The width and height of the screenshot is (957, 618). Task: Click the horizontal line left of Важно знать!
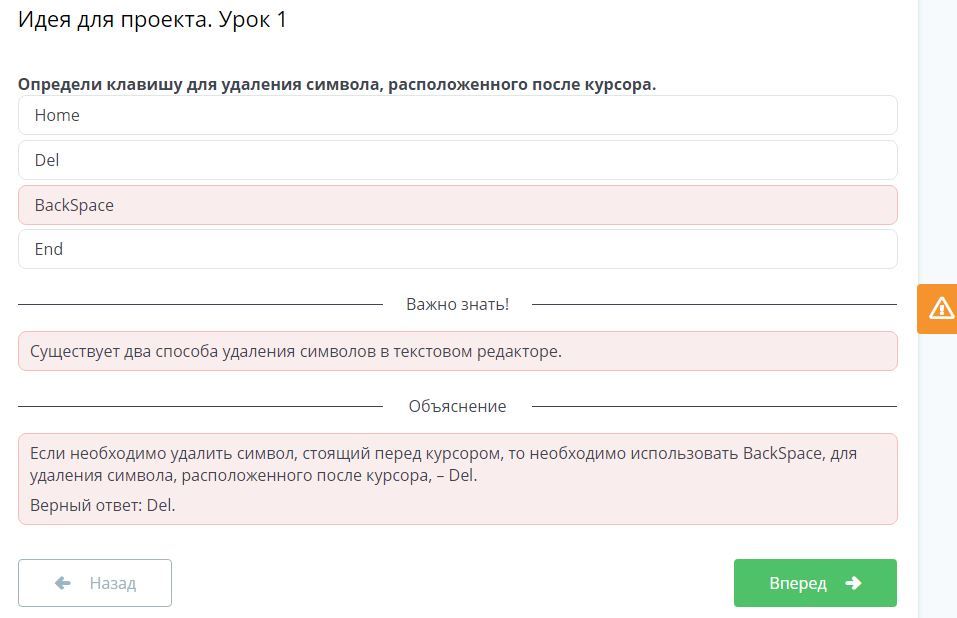200,304
